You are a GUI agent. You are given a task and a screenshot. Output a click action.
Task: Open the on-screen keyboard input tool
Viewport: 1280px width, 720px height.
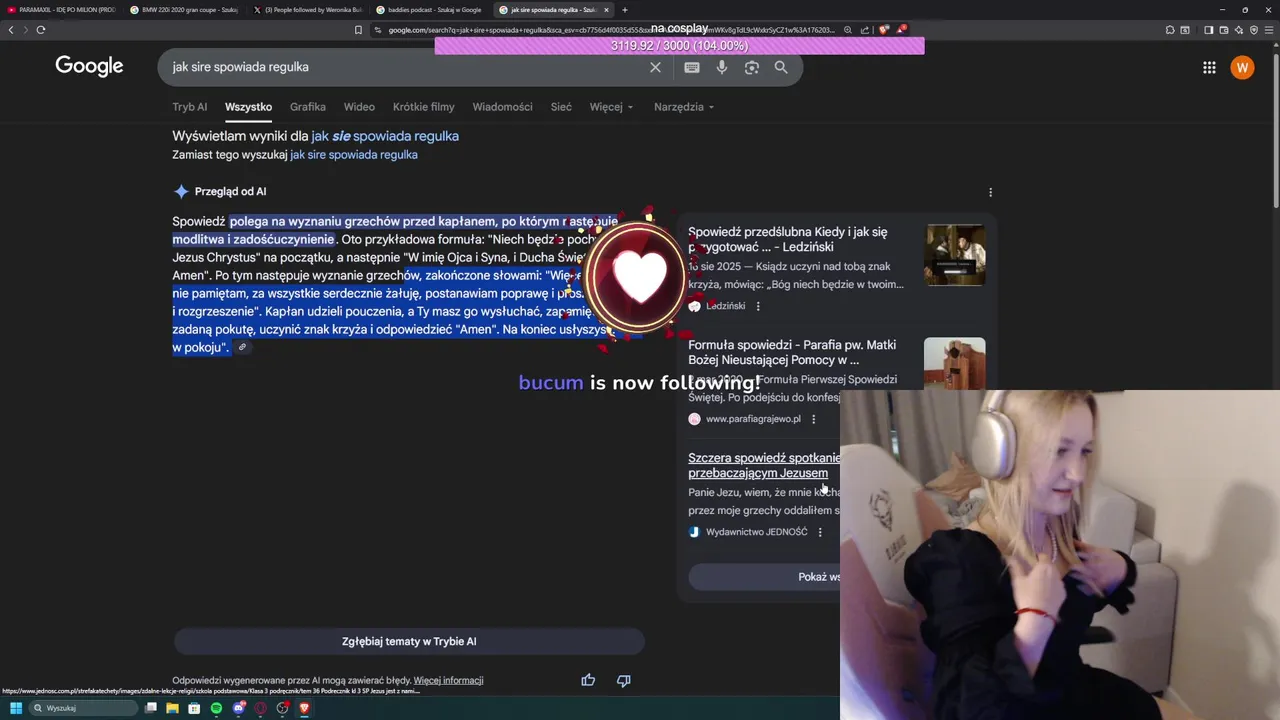tap(692, 67)
